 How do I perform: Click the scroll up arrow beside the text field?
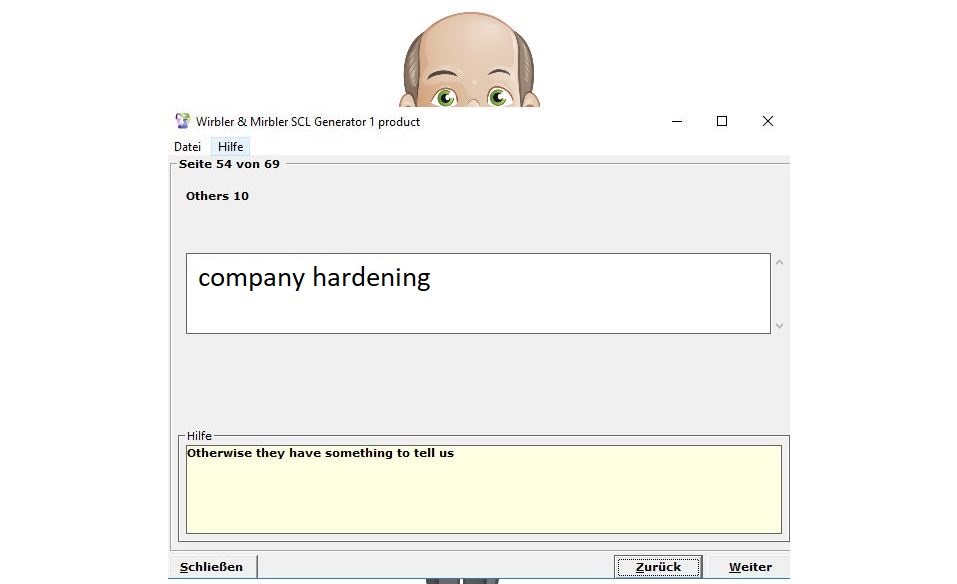coord(779,263)
